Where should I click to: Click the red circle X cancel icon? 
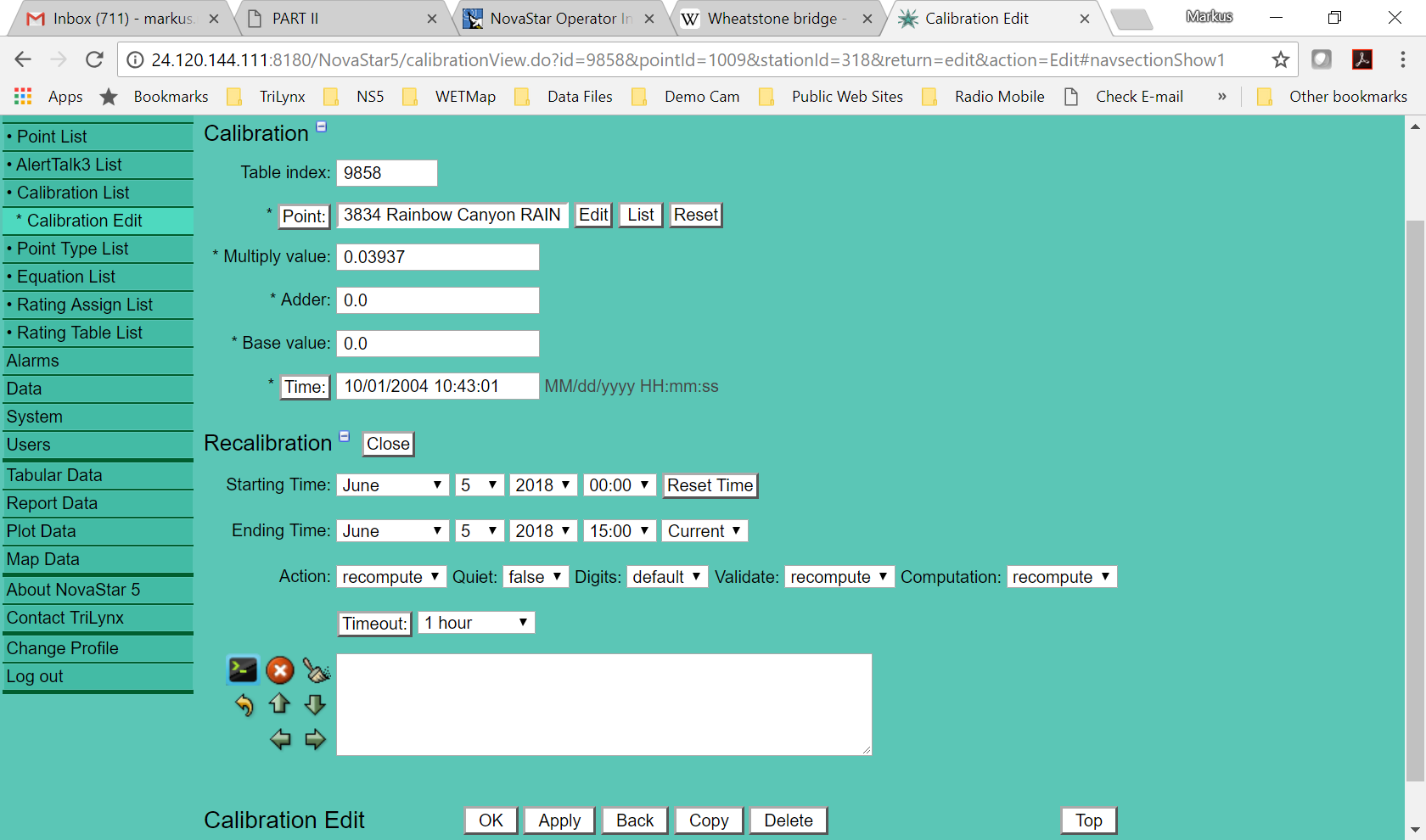(280, 670)
